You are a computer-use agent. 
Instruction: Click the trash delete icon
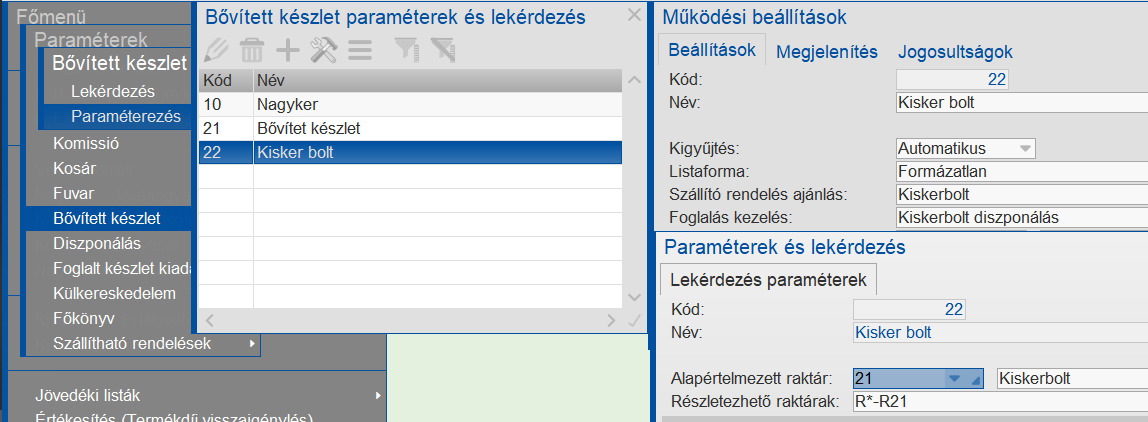coord(252,48)
